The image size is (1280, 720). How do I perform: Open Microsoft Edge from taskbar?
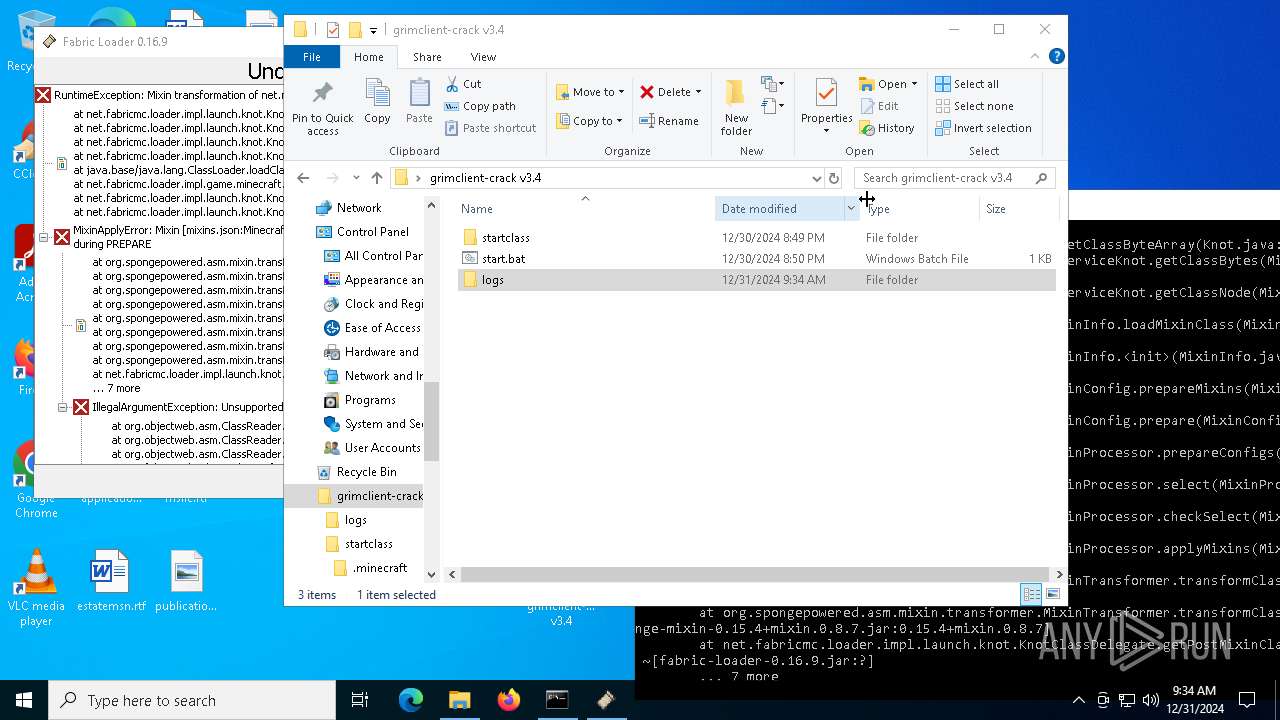(x=411, y=700)
